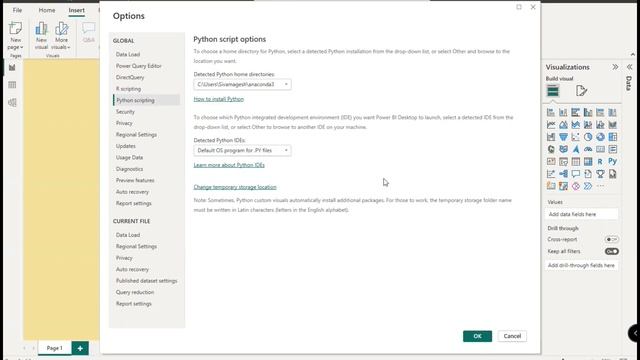Select the Decomposition tree visual

pyautogui.click(x=563, y=174)
